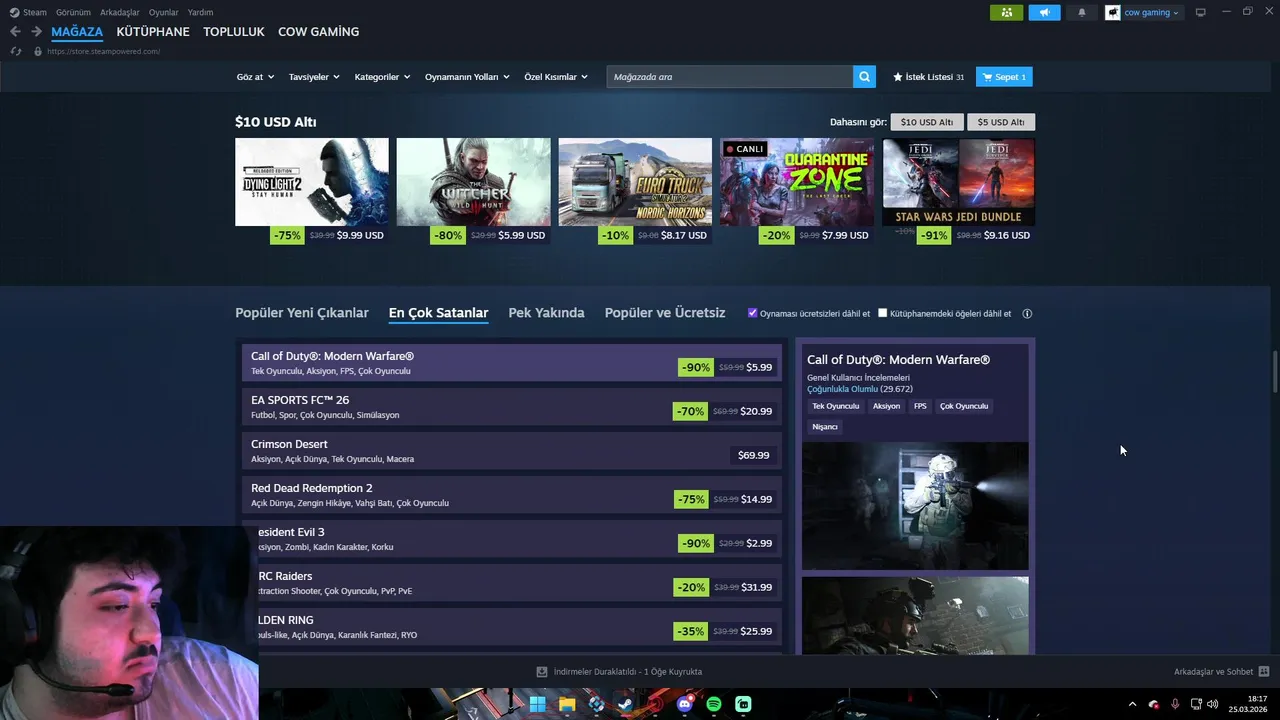Click the 'Çoğunlukla Olumlu' review link
Viewport: 1280px width, 720px height.
[x=842, y=389]
